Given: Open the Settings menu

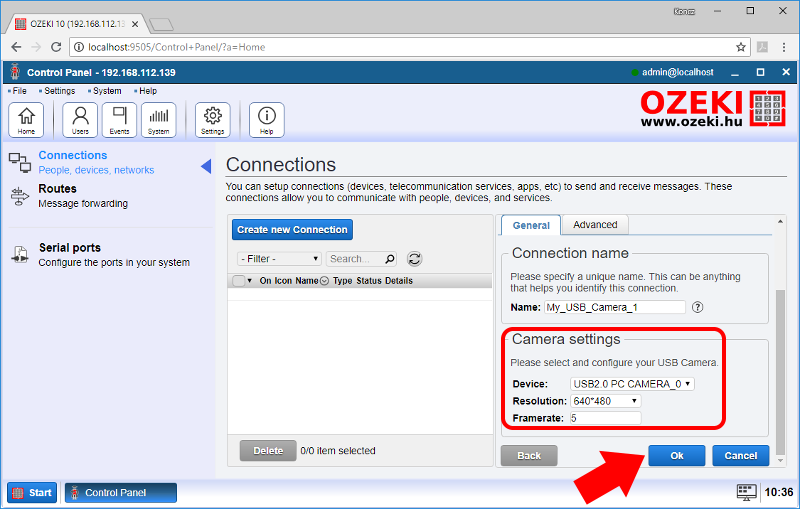Looking at the screenshot, I should click(x=59, y=91).
